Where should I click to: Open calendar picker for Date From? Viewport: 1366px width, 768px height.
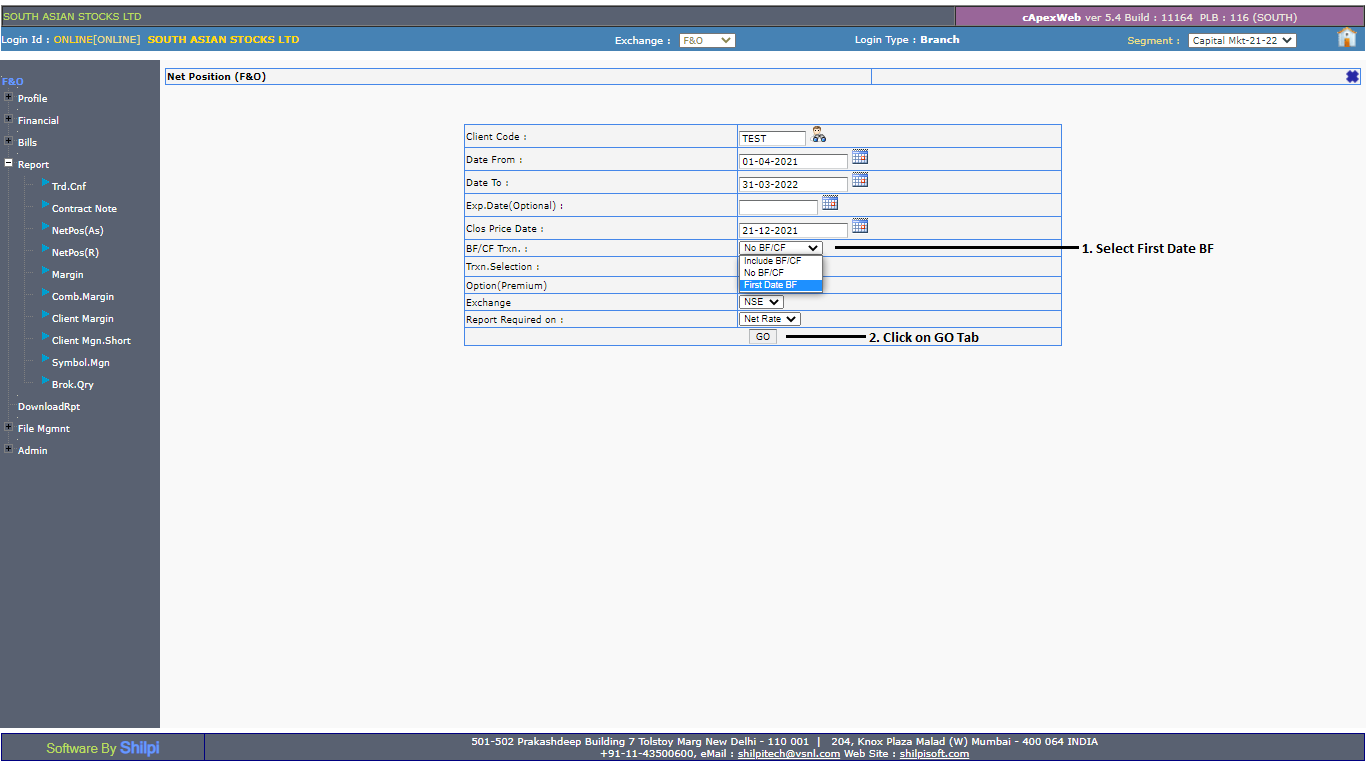pos(860,157)
